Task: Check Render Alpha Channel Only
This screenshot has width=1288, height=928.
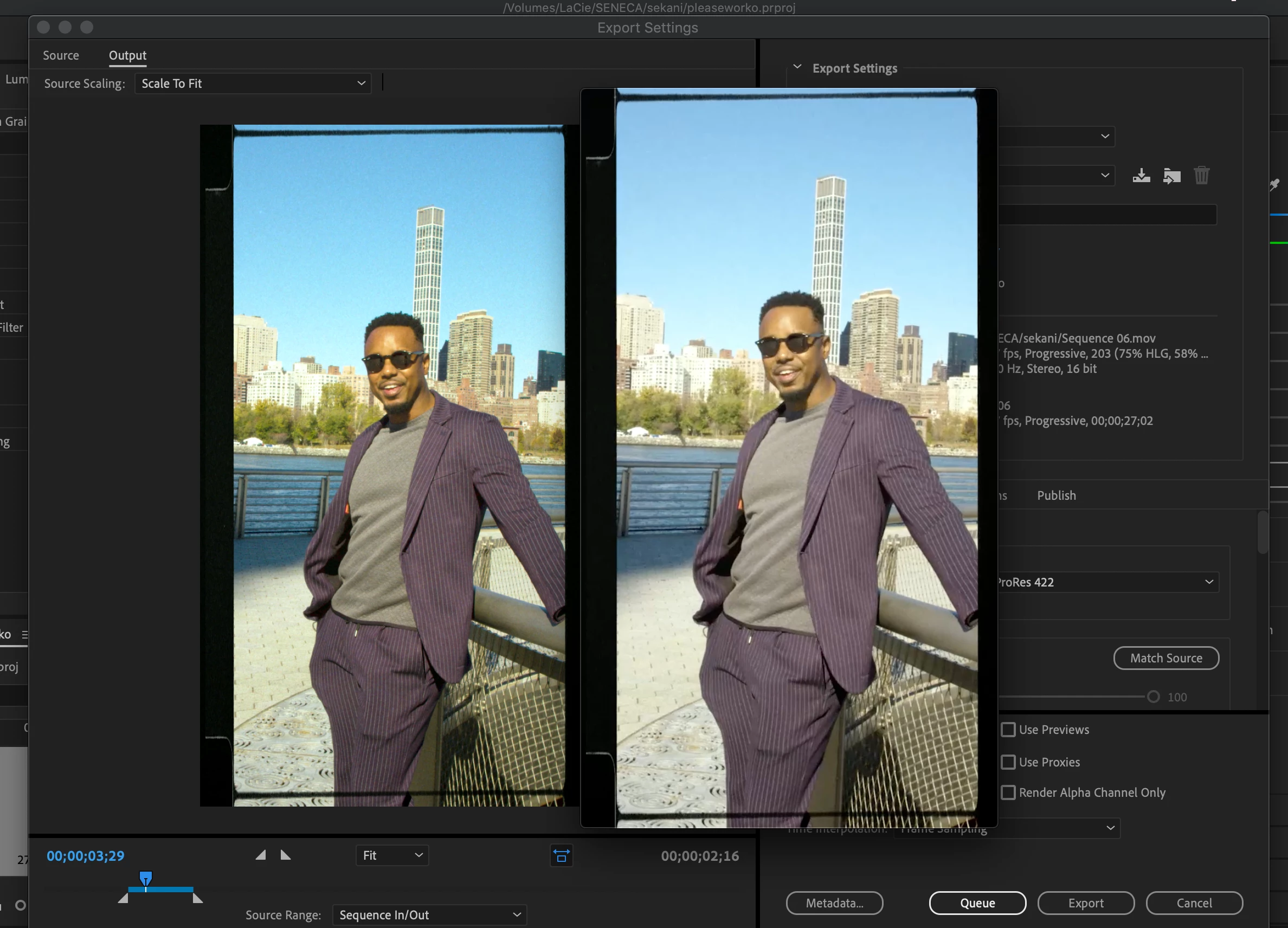Action: [1008, 792]
